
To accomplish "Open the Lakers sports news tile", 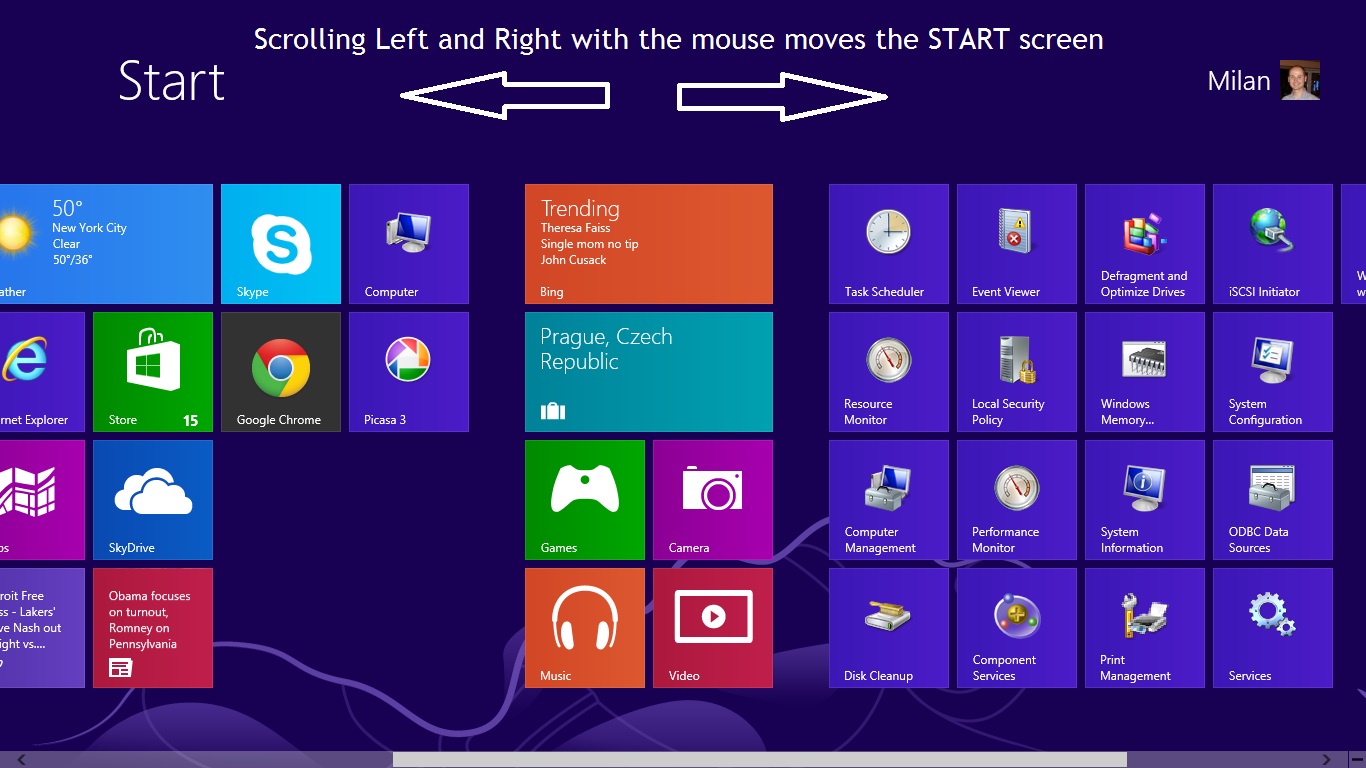I will click(42, 628).
